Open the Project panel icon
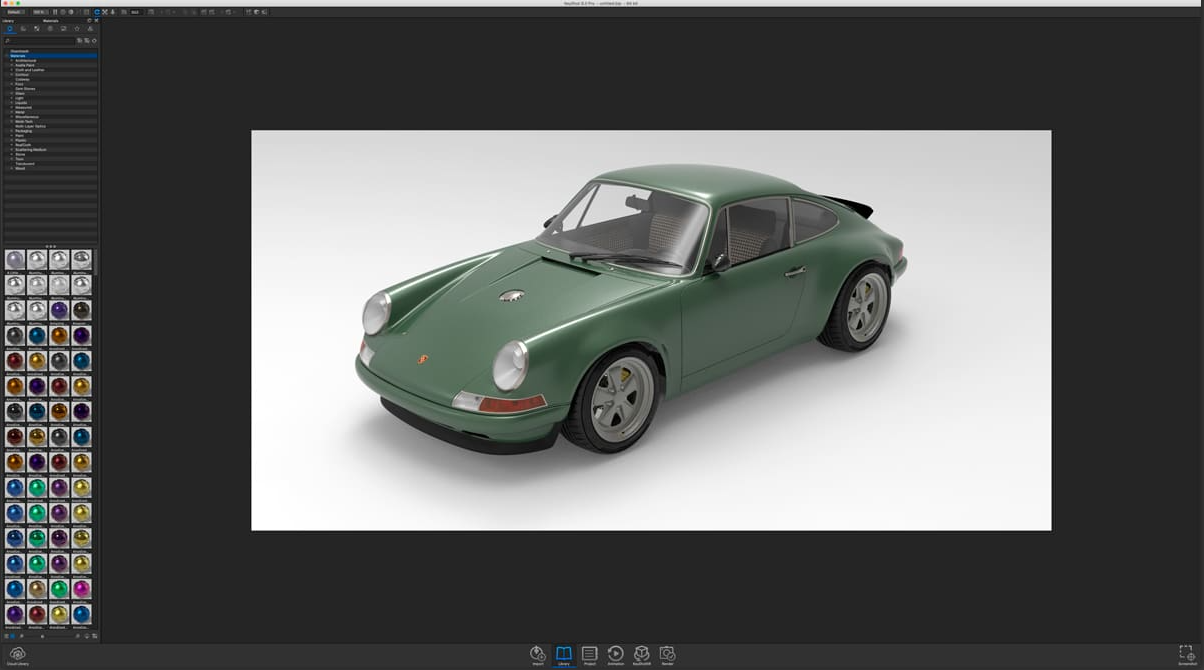This screenshot has height=670, width=1204. pos(590,654)
